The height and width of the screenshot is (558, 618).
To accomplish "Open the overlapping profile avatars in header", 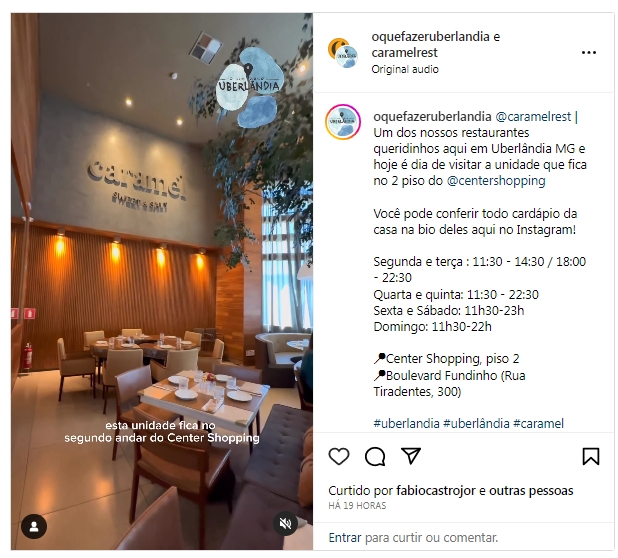I will (x=343, y=53).
